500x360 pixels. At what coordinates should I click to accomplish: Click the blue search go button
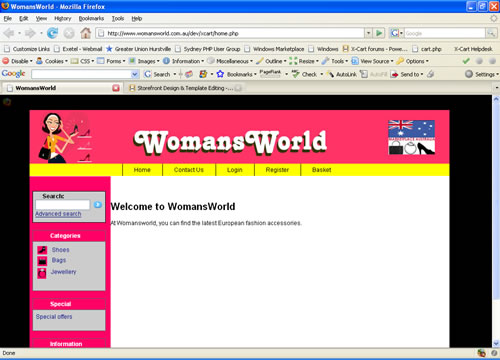(x=97, y=205)
